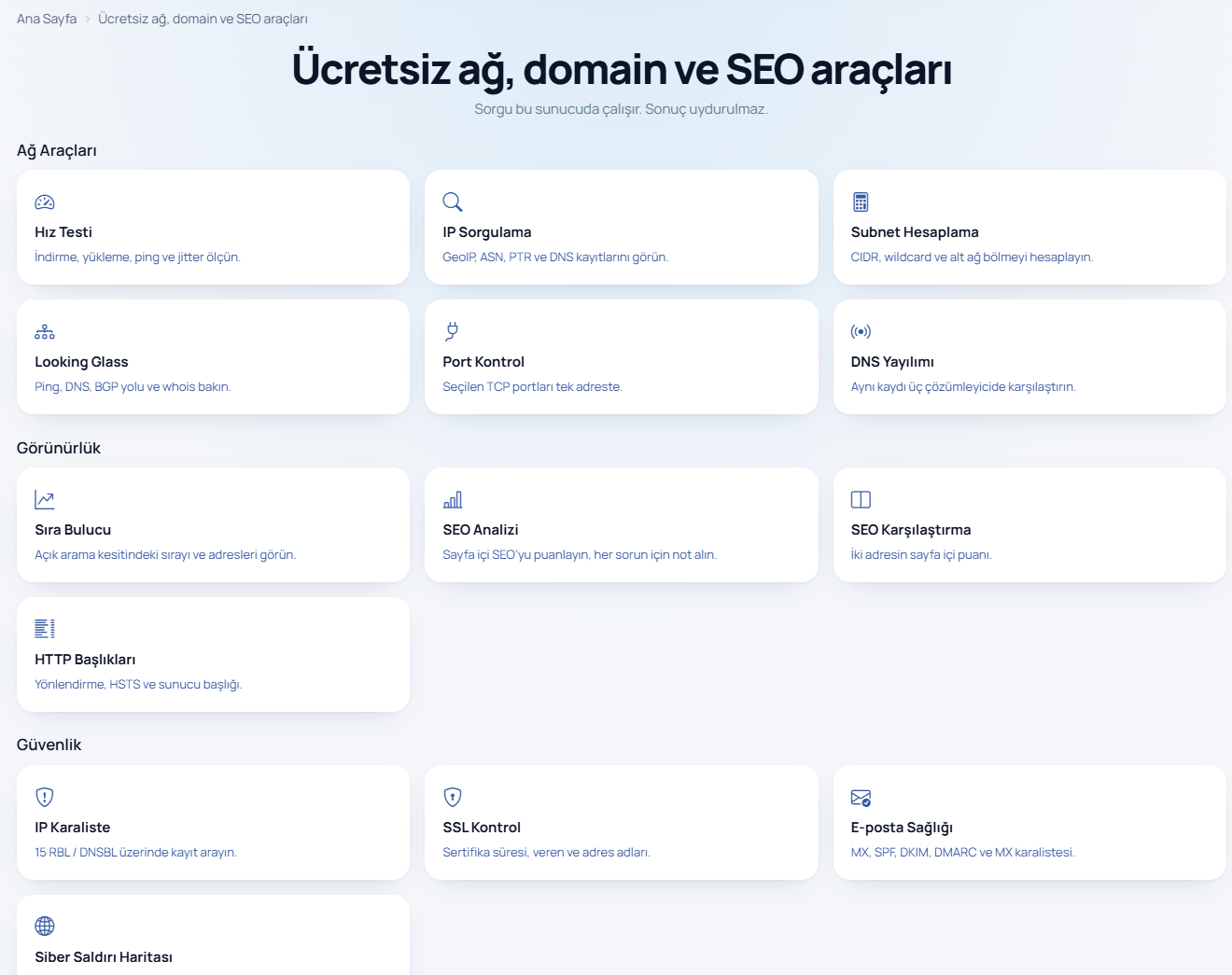Click 'Aynı kaydı üç çözümleyicide karşılaştırın.' text
The width and height of the screenshot is (1232, 975).
(963, 387)
